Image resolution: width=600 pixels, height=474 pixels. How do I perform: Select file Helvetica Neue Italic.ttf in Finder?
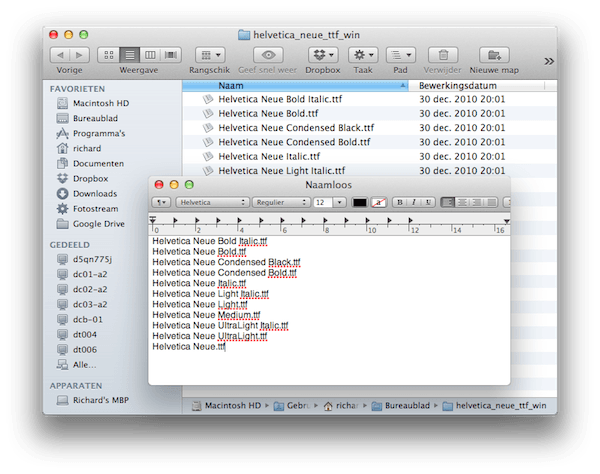[x=369, y=156]
